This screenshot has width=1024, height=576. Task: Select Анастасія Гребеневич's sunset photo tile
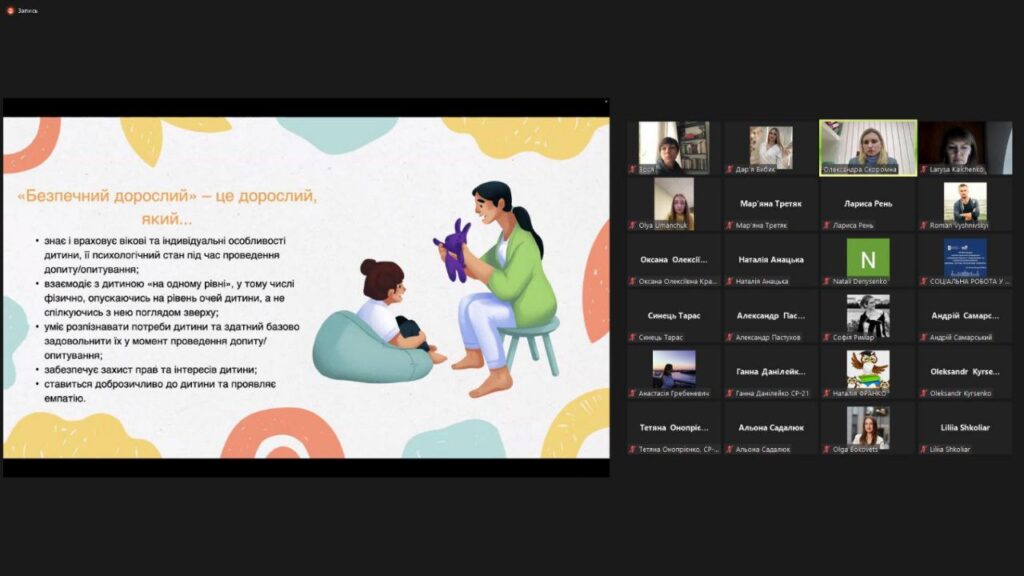click(674, 369)
